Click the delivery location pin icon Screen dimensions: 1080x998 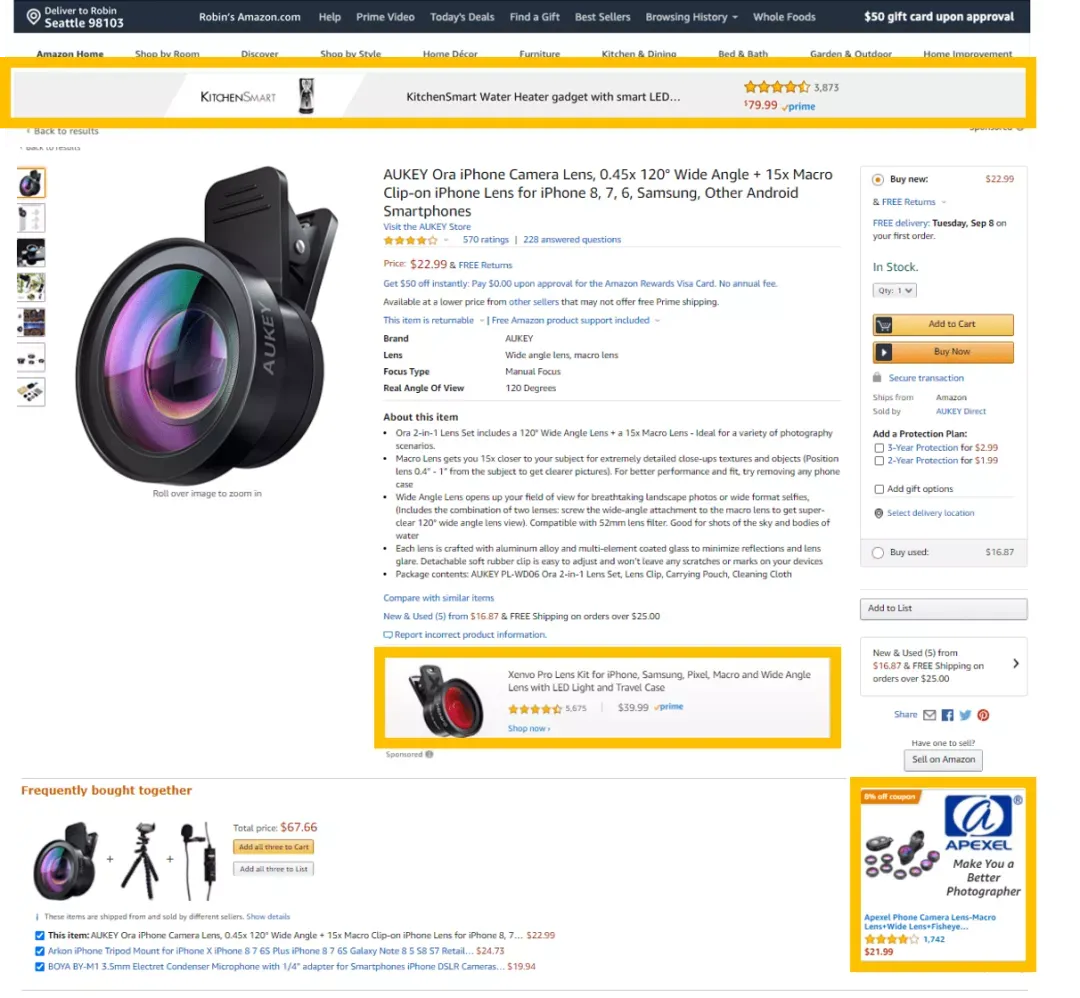(878, 513)
